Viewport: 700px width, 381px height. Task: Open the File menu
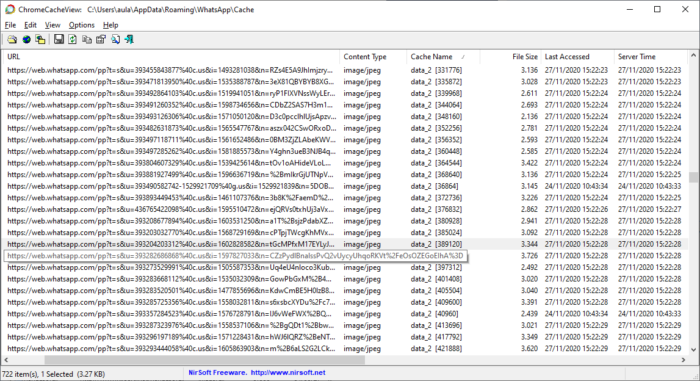(10, 25)
